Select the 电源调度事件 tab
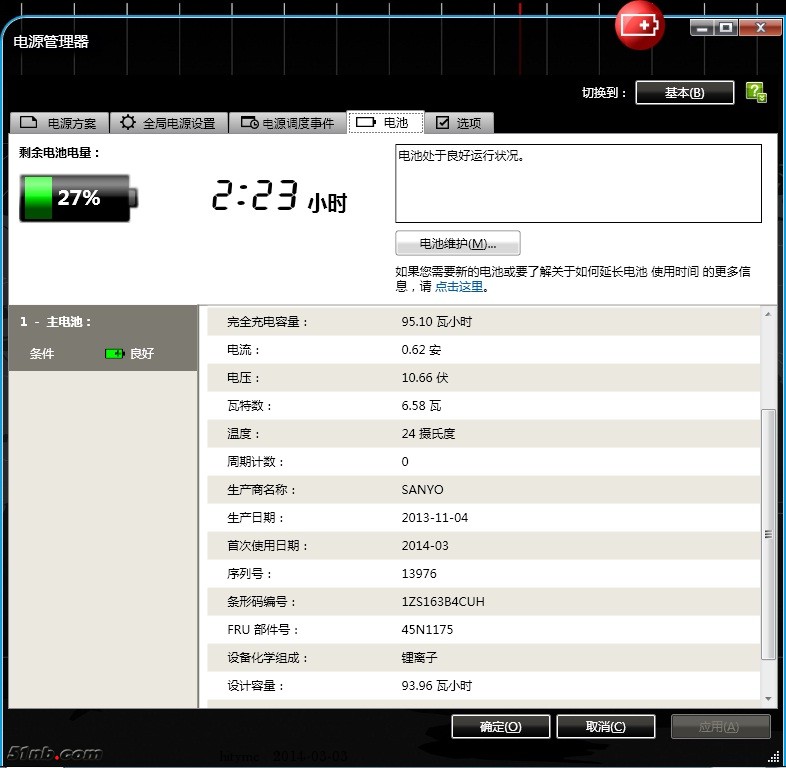Viewport: 786px width, 768px height. (x=288, y=123)
